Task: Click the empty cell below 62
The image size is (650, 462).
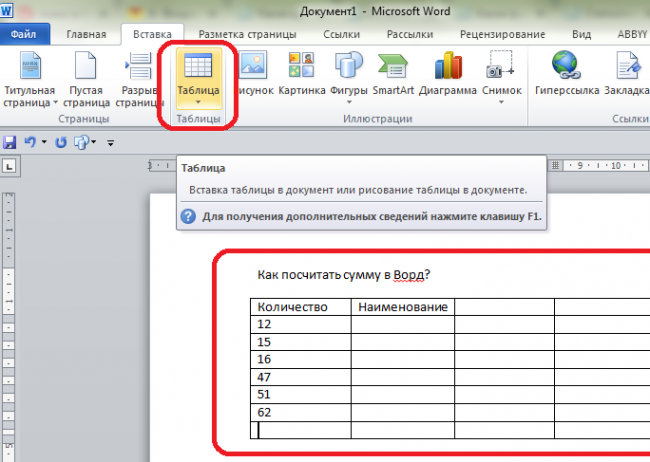Action: click(x=301, y=430)
